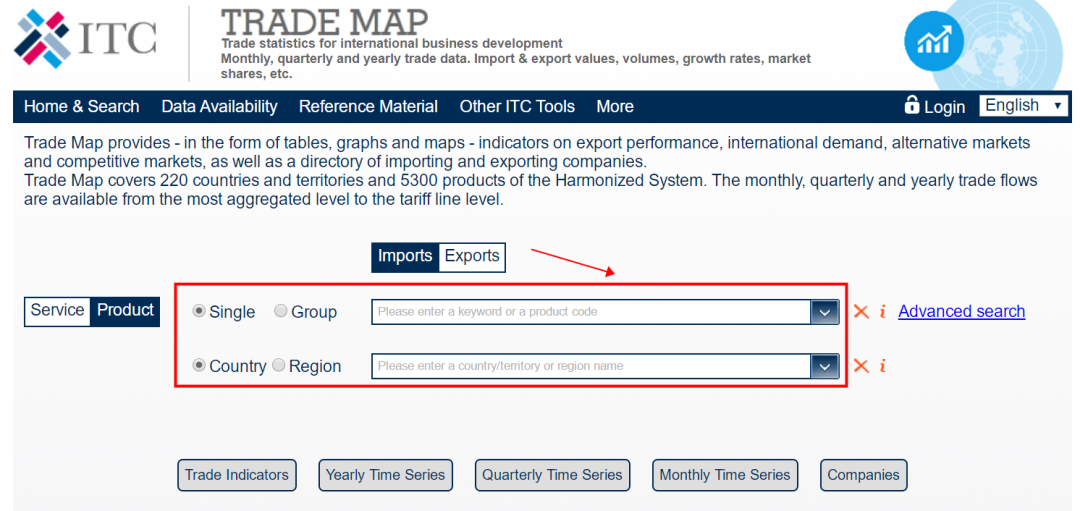Open Other ITC Tools menu

coord(517,107)
